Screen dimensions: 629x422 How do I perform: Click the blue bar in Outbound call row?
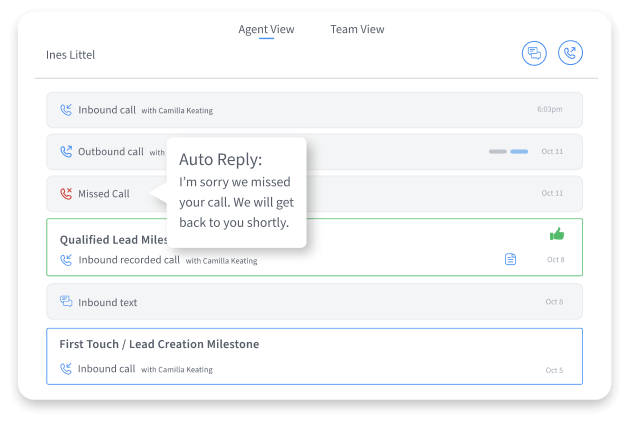click(x=519, y=152)
